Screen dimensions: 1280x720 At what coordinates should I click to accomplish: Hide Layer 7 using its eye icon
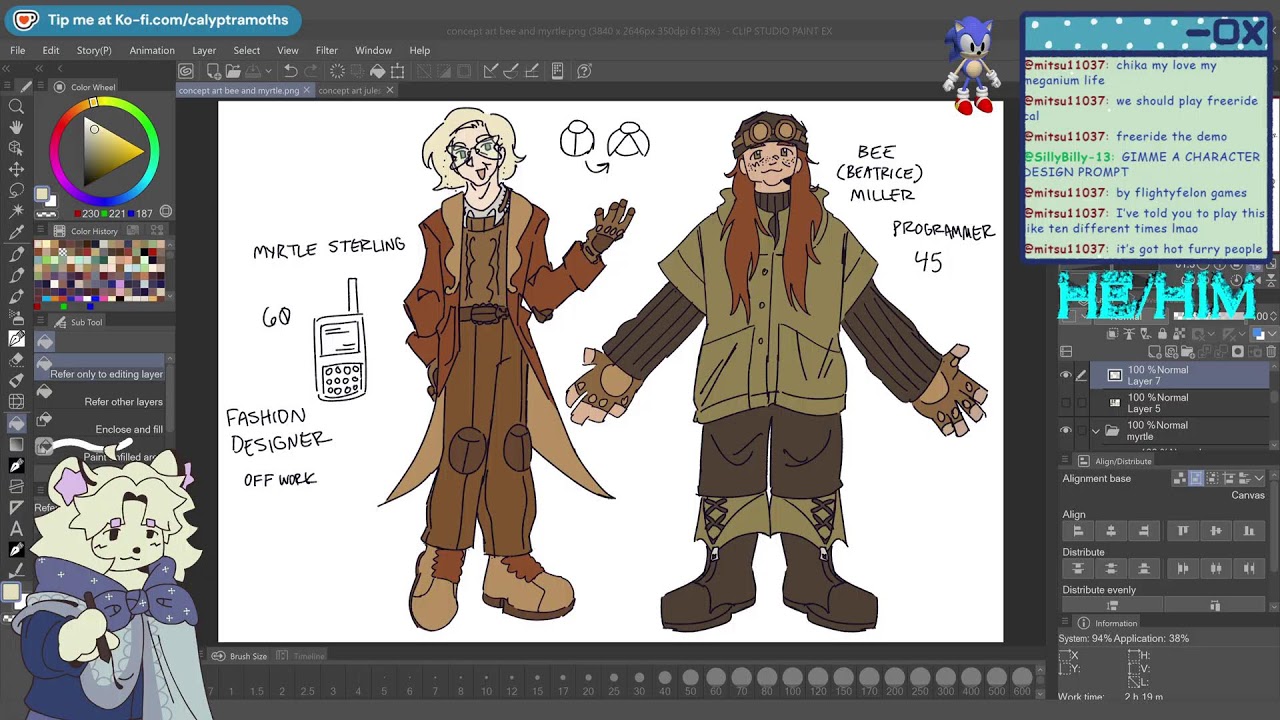pyautogui.click(x=1065, y=376)
